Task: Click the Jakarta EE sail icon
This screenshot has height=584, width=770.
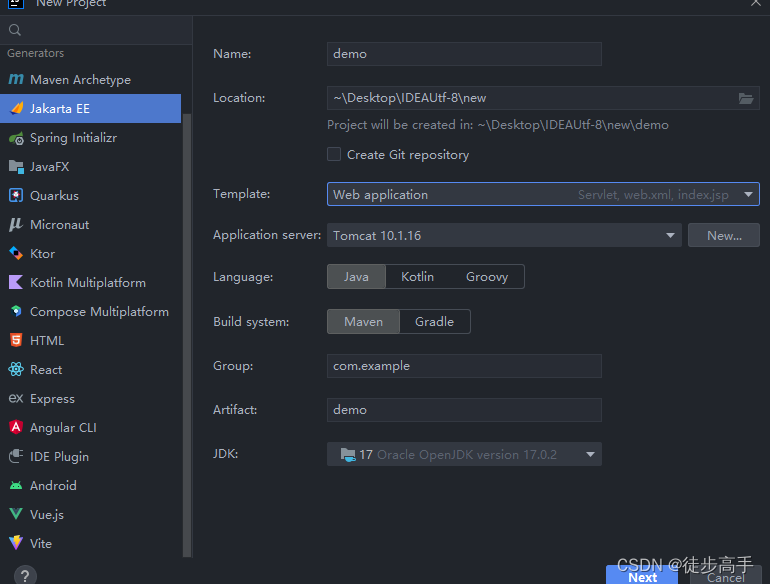Action: point(16,108)
